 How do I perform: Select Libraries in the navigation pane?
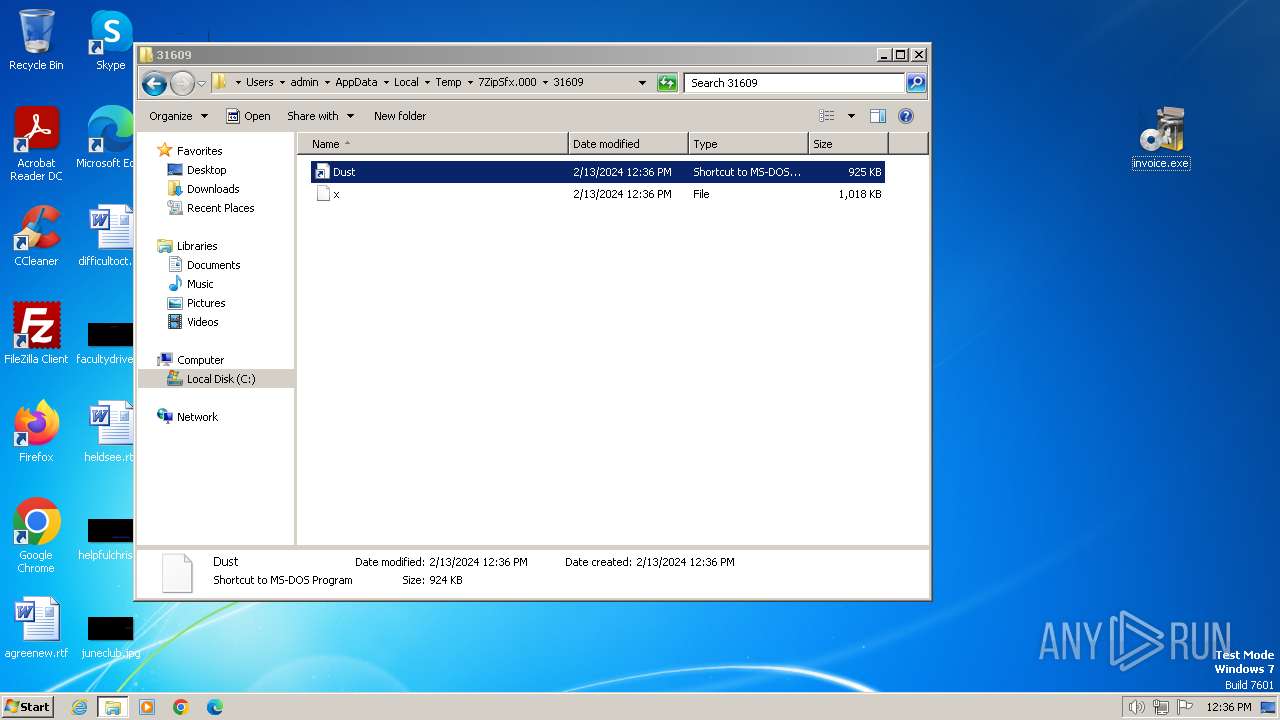point(197,246)
